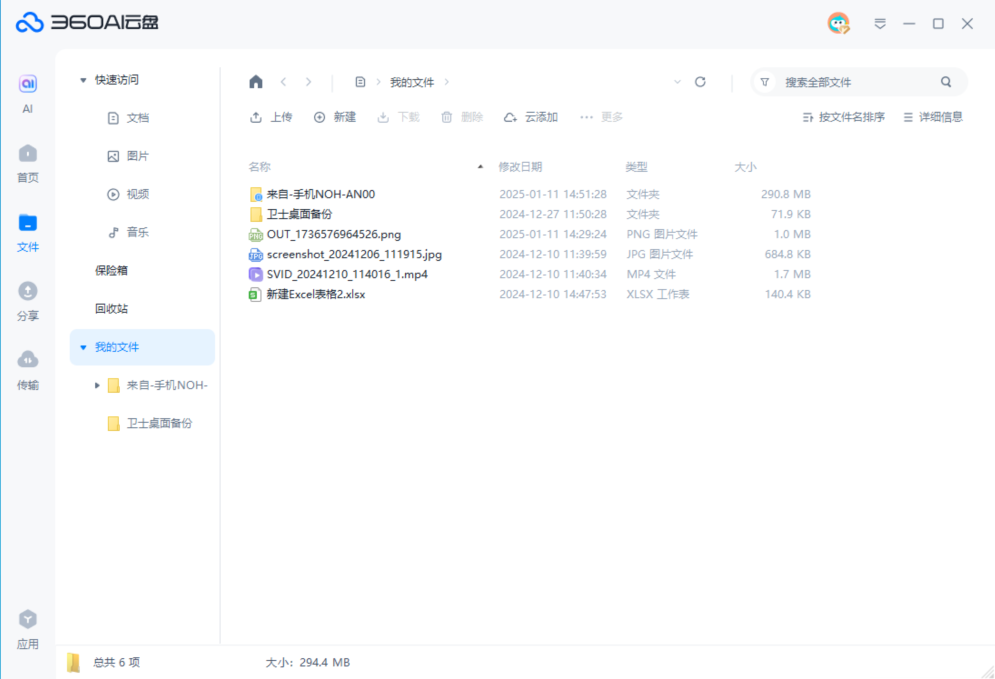Click the JPG icon of screenshot_20241206_111915.jpg

pos(255,254)
